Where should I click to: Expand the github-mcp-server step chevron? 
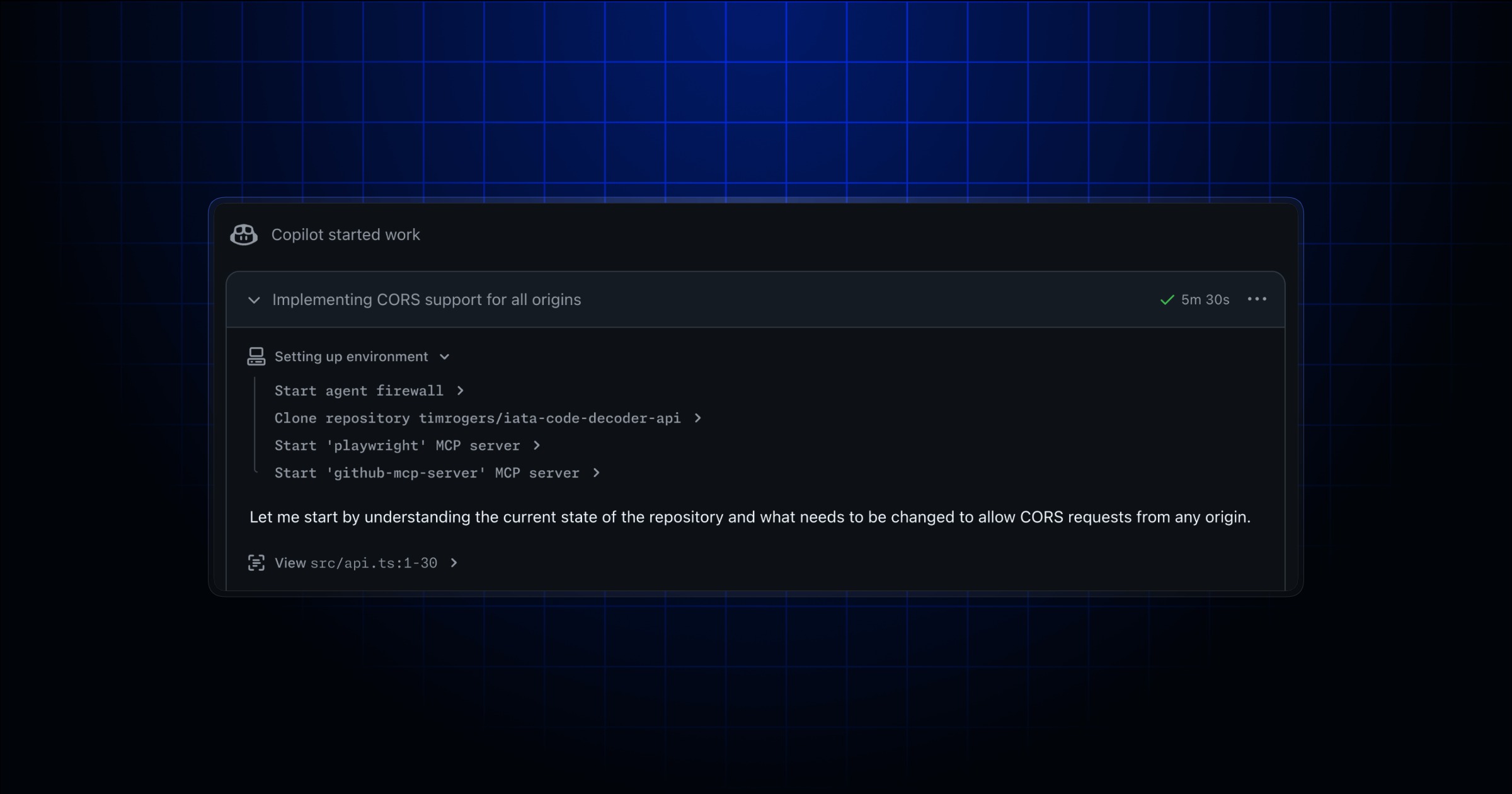pyautogui.click(x=596, y=473)
